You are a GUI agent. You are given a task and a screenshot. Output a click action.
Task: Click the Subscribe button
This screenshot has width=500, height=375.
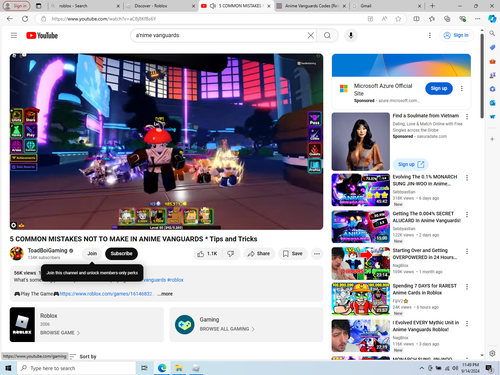121,254
